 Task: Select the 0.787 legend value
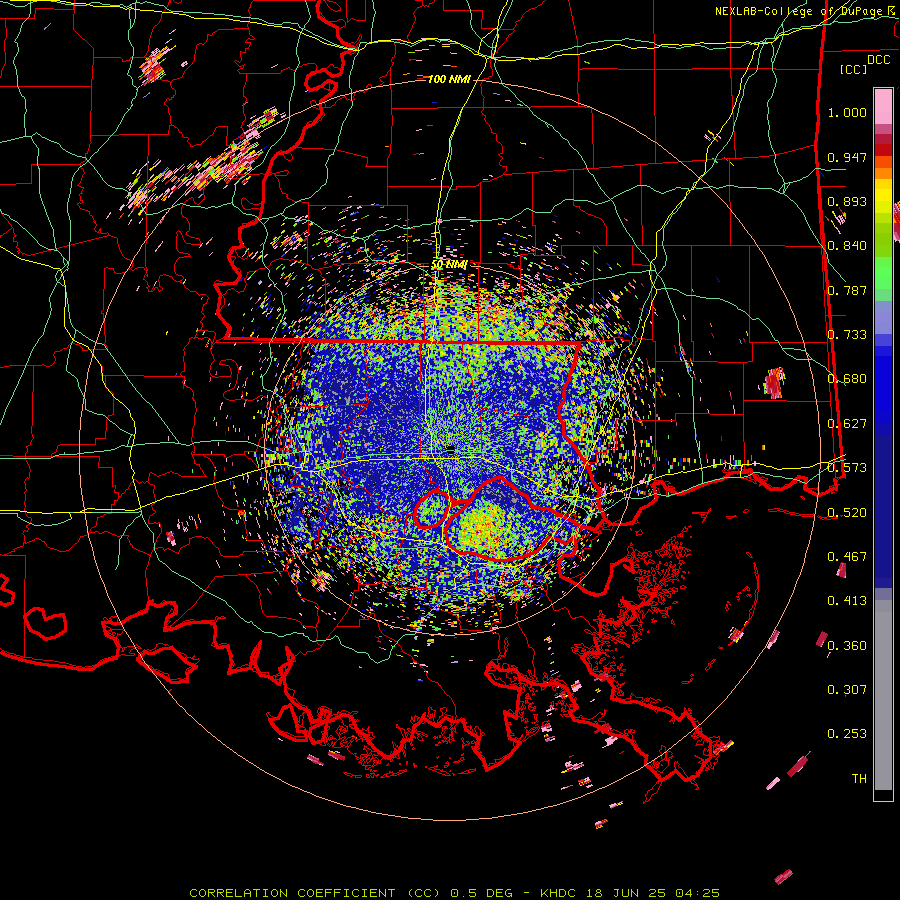(847, 290)
